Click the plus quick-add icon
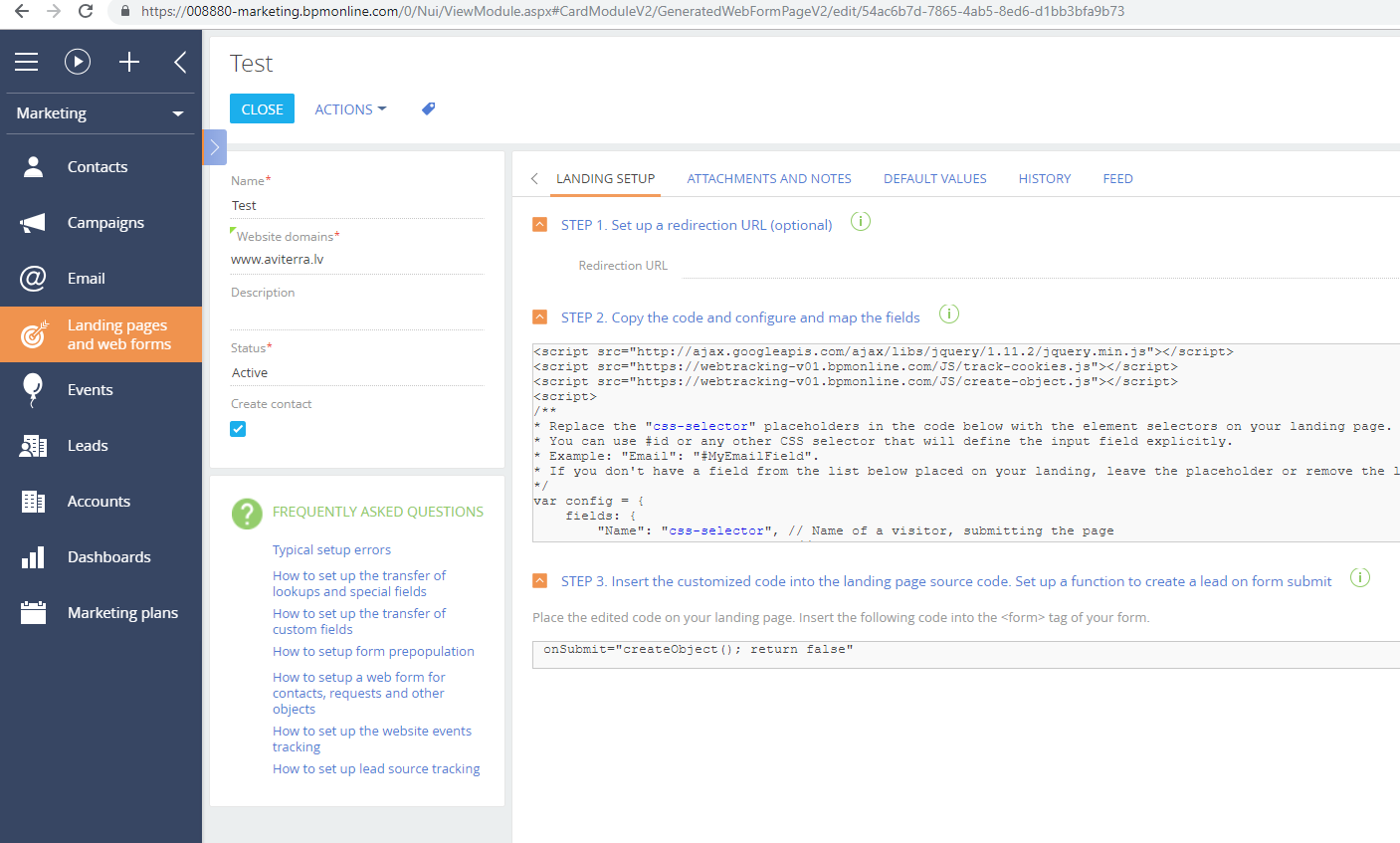 coord(129,62)
